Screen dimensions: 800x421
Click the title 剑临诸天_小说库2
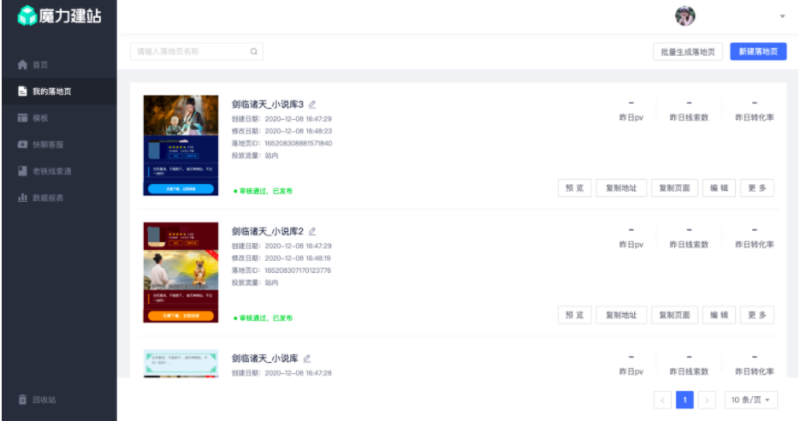point(267,232)
